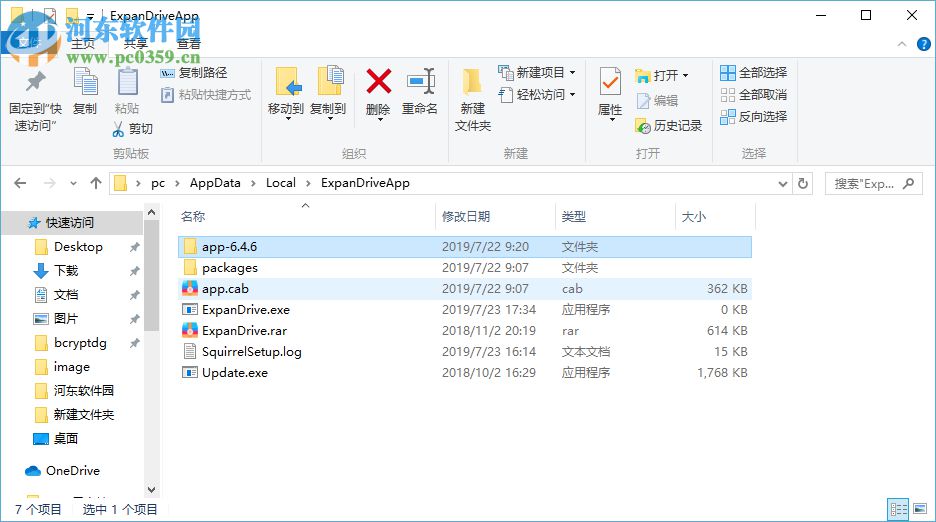Click Copy path button
Viewport: 936px width, 522px height.
(x=194, y=73)
